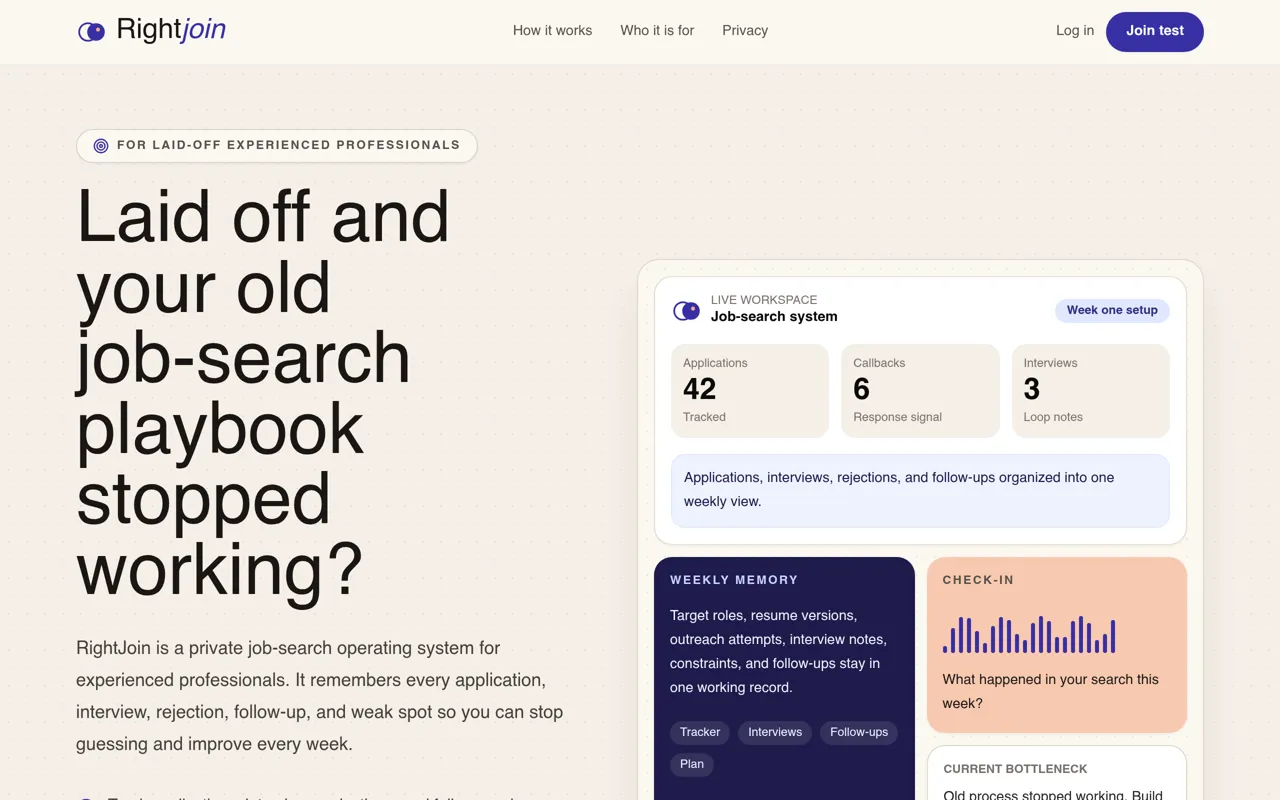Open the Privacy nav link

coord(745,31)
